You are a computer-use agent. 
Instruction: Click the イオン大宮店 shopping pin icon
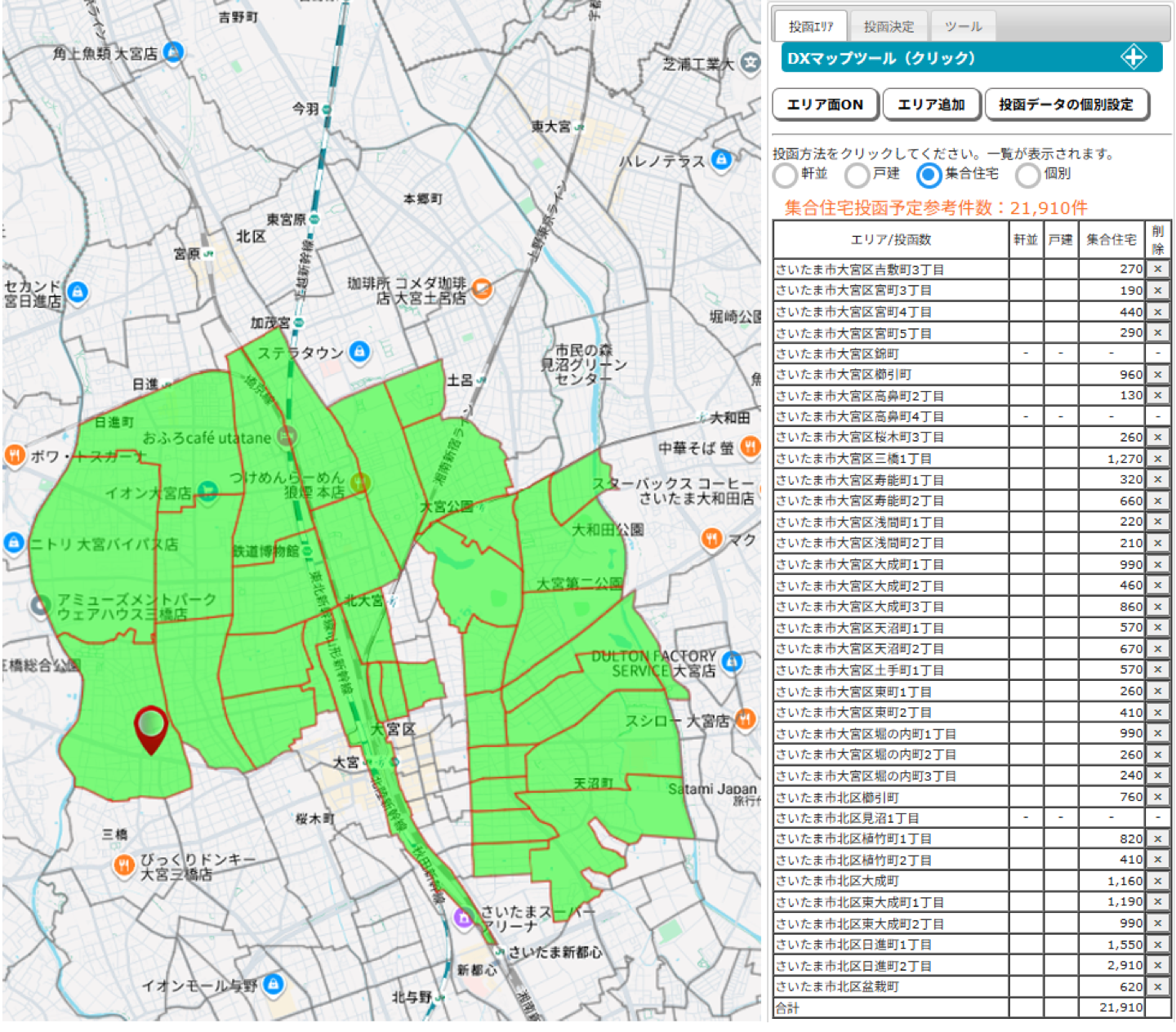[208, 492]
